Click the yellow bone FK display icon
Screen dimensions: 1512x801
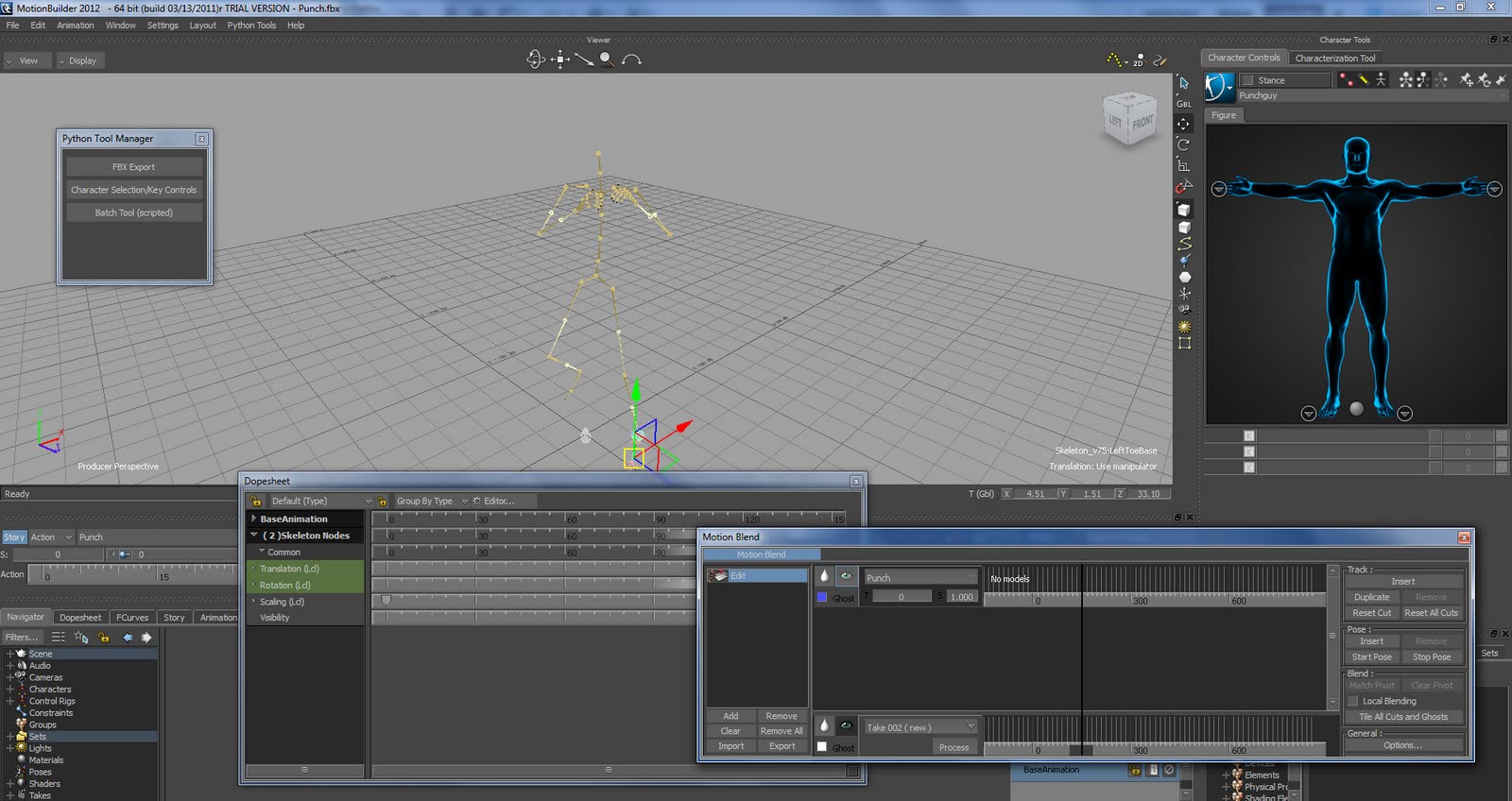1363,80
